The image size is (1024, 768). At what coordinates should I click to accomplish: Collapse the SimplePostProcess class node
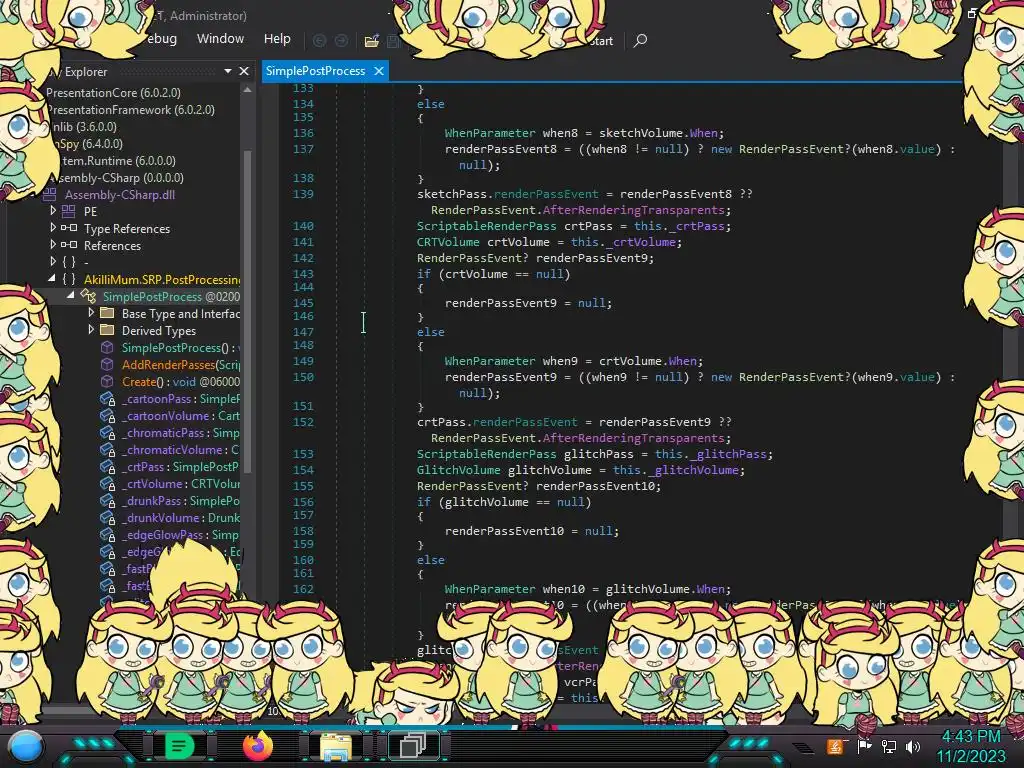71,296
